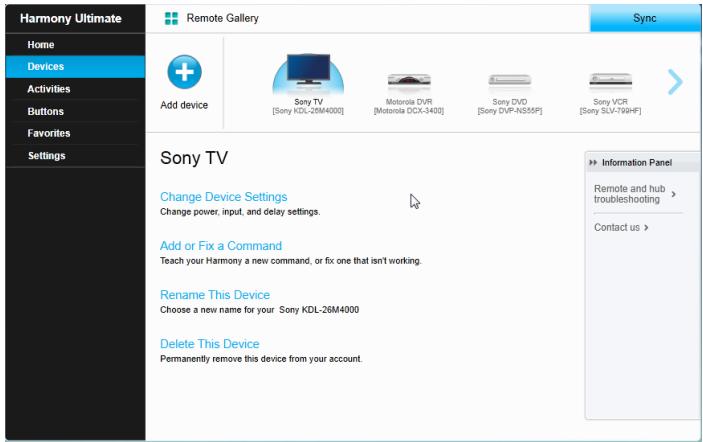Click the blue Add device plus icon

(x=184, y=72)
